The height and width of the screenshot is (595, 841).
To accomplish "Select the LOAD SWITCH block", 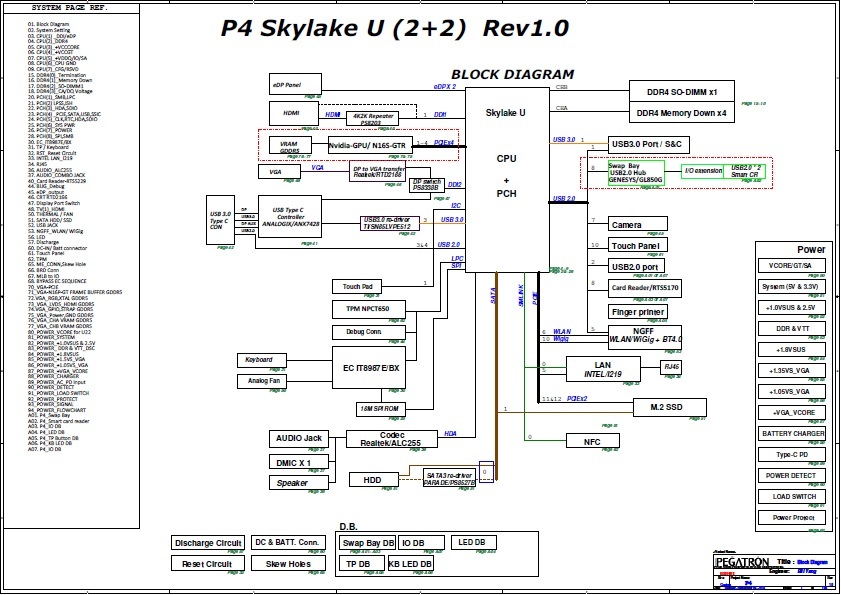I will coord(791,496).
